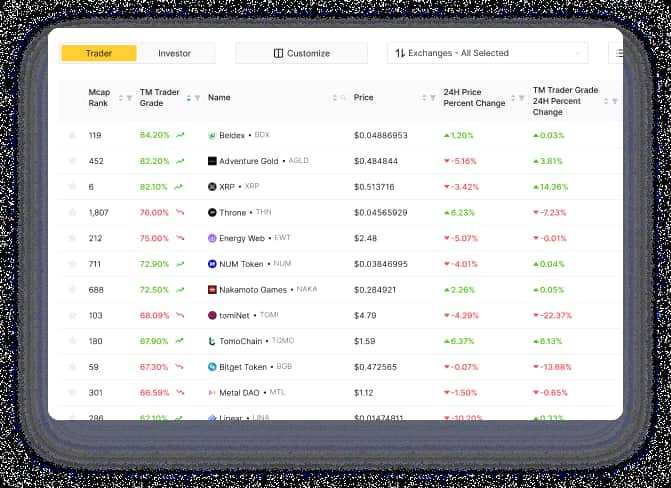Open the Beldex token name link
The height and width of the screenshot is (488, 671).
[232, 135]
